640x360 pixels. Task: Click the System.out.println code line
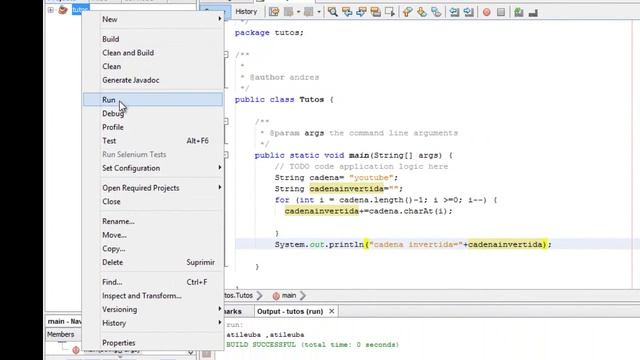413,244
